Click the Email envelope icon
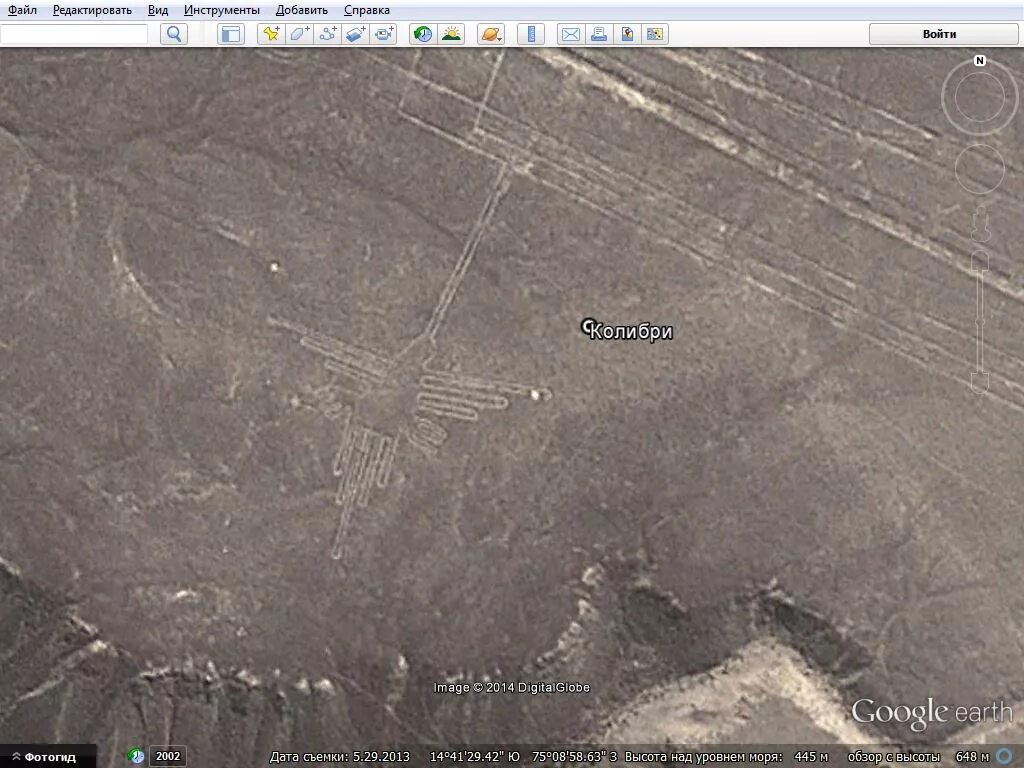The image size is (1024, 768). tap(571, 34)
